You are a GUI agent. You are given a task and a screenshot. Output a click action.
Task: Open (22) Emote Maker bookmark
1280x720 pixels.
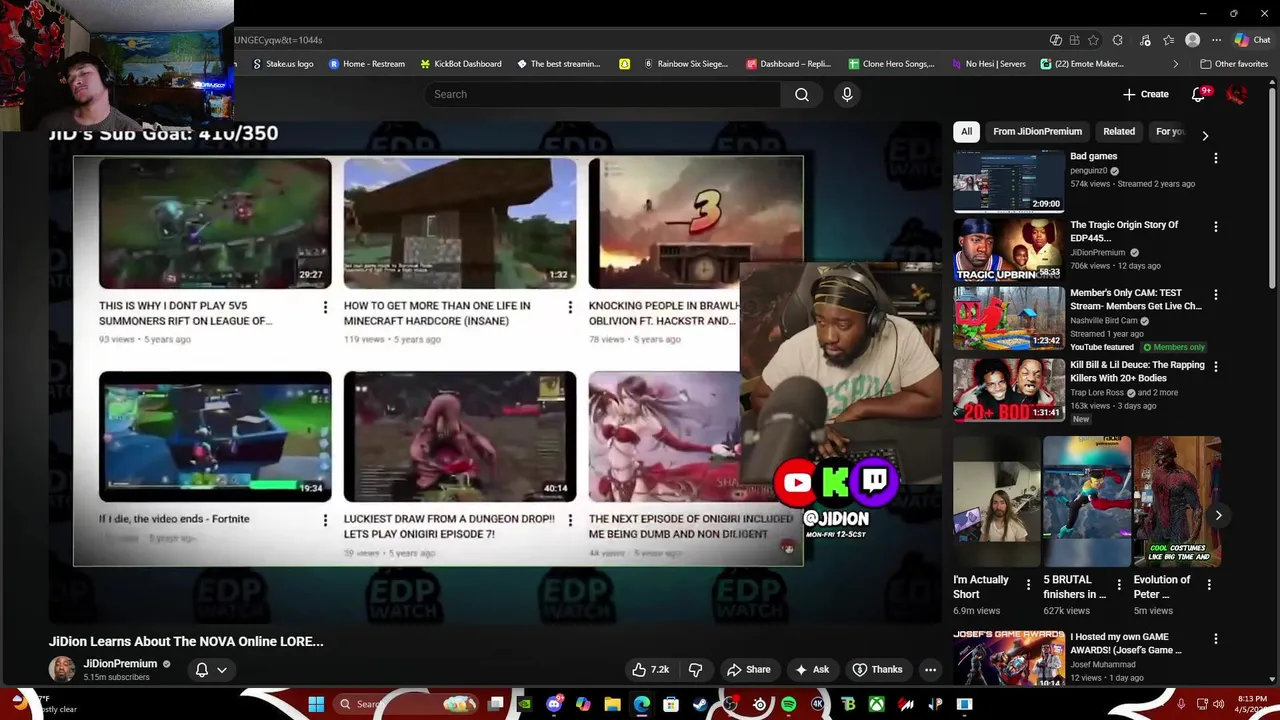coord(1083,64)
